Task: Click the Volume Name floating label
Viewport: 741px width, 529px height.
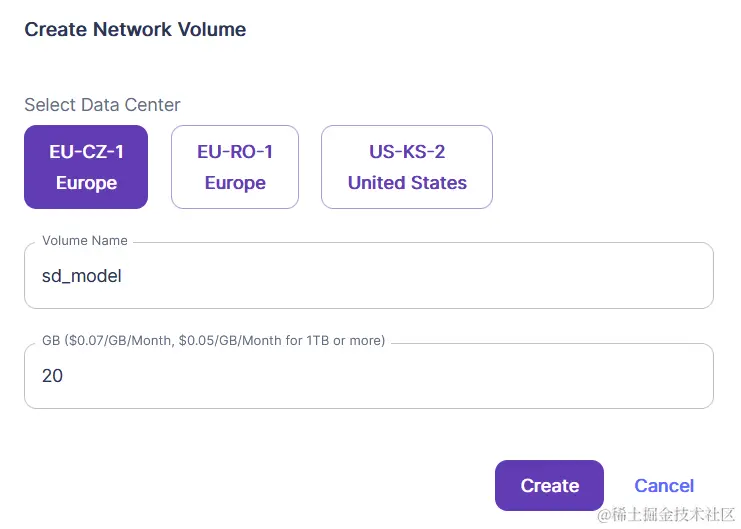Action: coord(85,241)
